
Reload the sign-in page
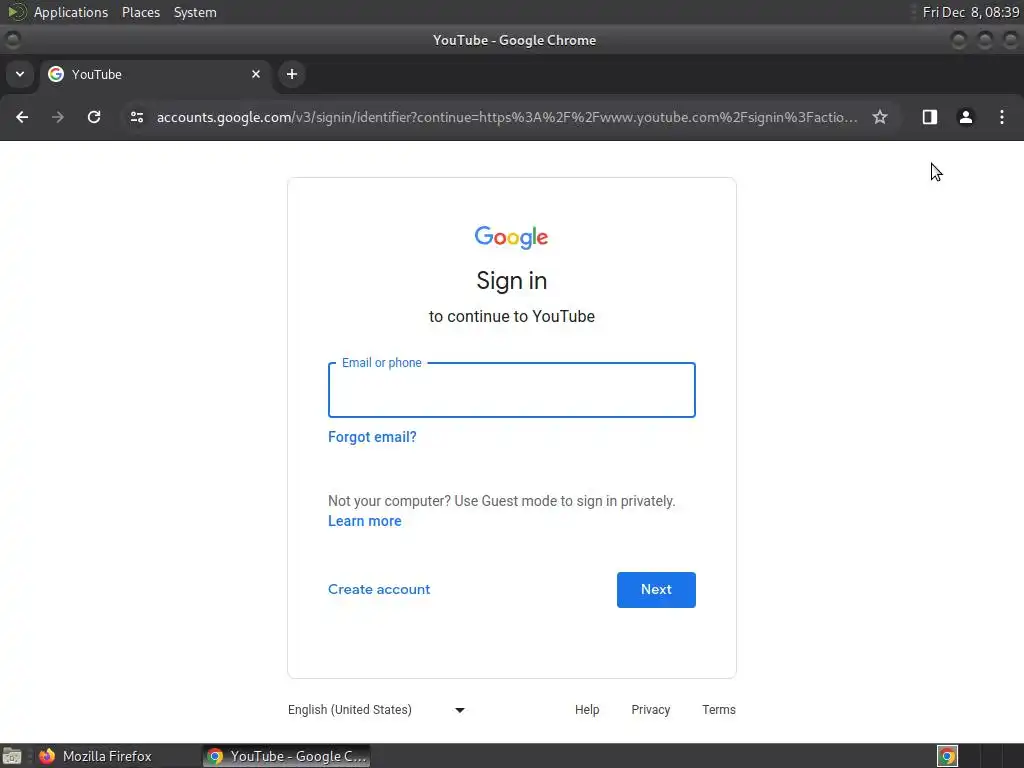point(94,117)
